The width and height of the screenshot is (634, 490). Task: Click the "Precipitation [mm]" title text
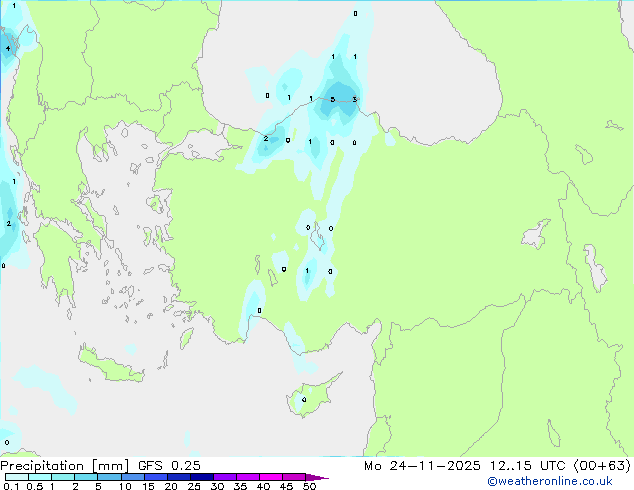65,466
